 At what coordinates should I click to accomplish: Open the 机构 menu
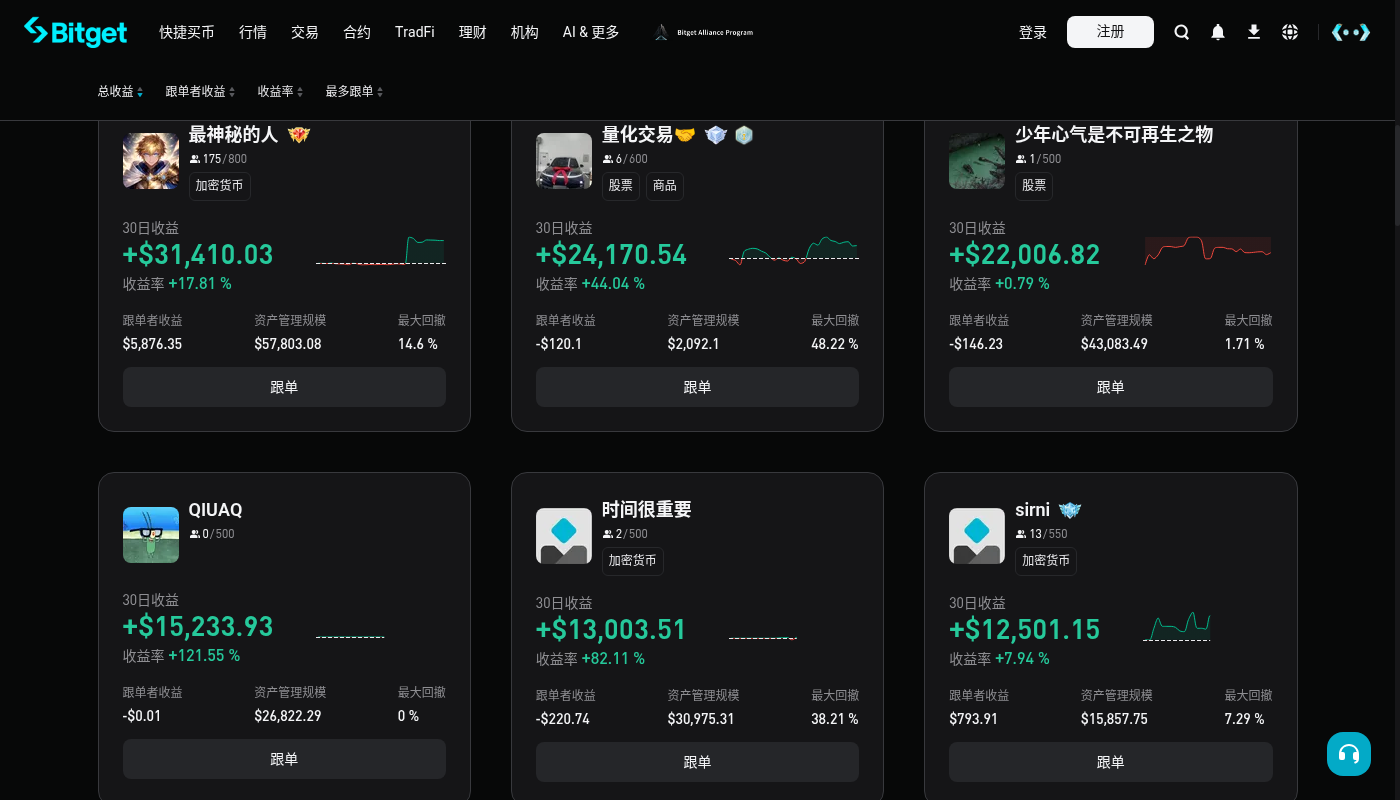click(x=525, y=32)
